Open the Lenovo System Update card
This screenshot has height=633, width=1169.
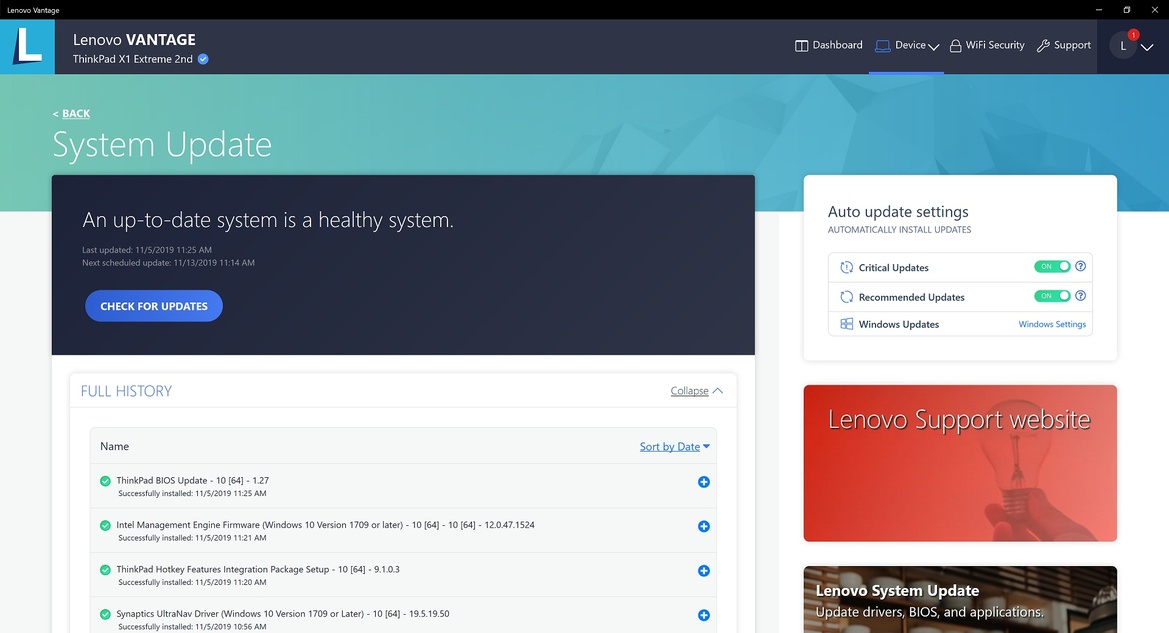click(960, 599)
